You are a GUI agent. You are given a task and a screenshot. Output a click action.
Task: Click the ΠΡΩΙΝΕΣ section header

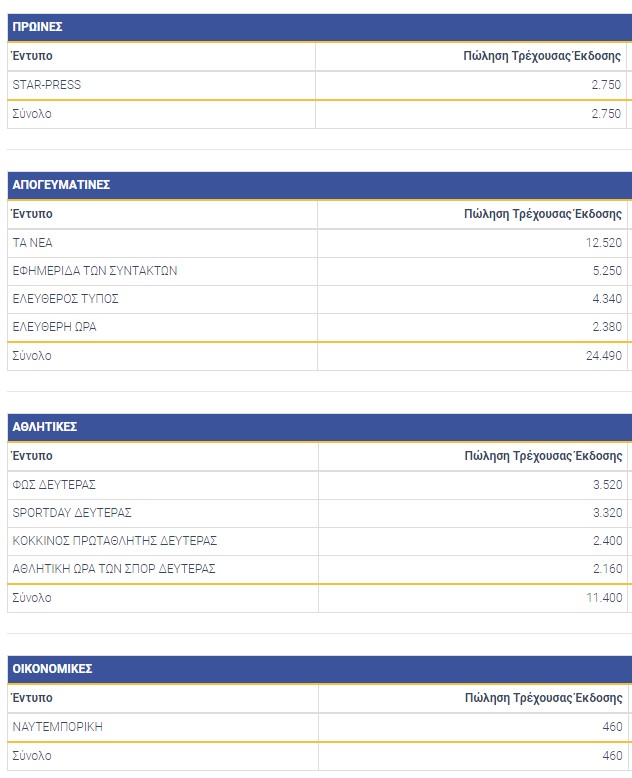[x=38, y=27]
